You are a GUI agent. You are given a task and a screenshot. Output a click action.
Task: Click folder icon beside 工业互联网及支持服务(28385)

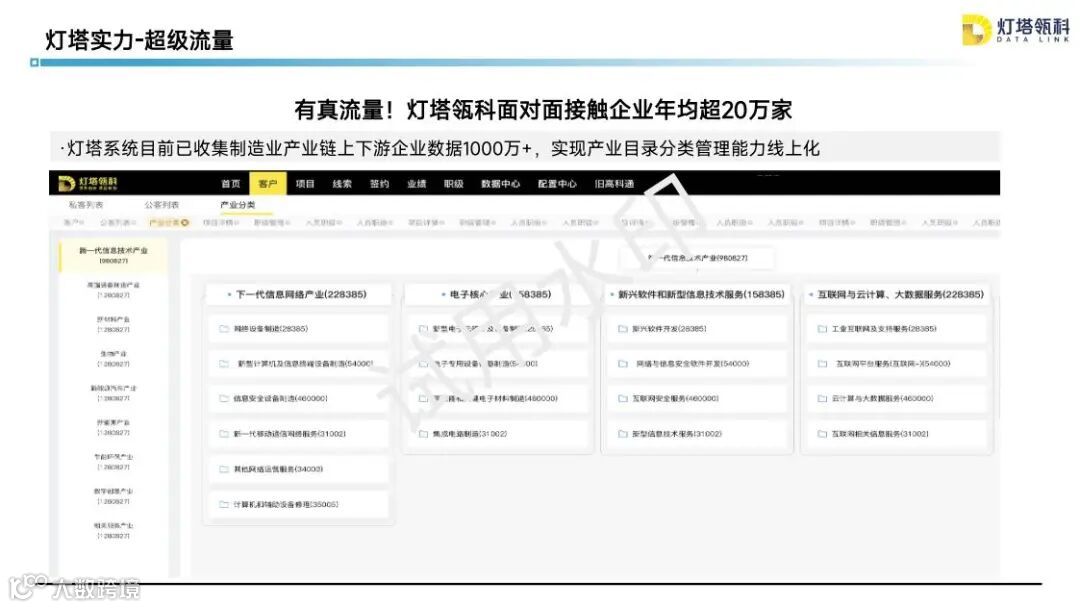[x=822, y=329]
